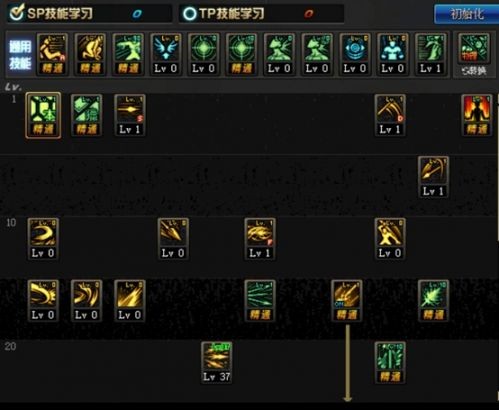Click the green streaks mastered skill icon
Image resolution: width=499 pixels, height=410 pixels.
[x=260, y=301]
